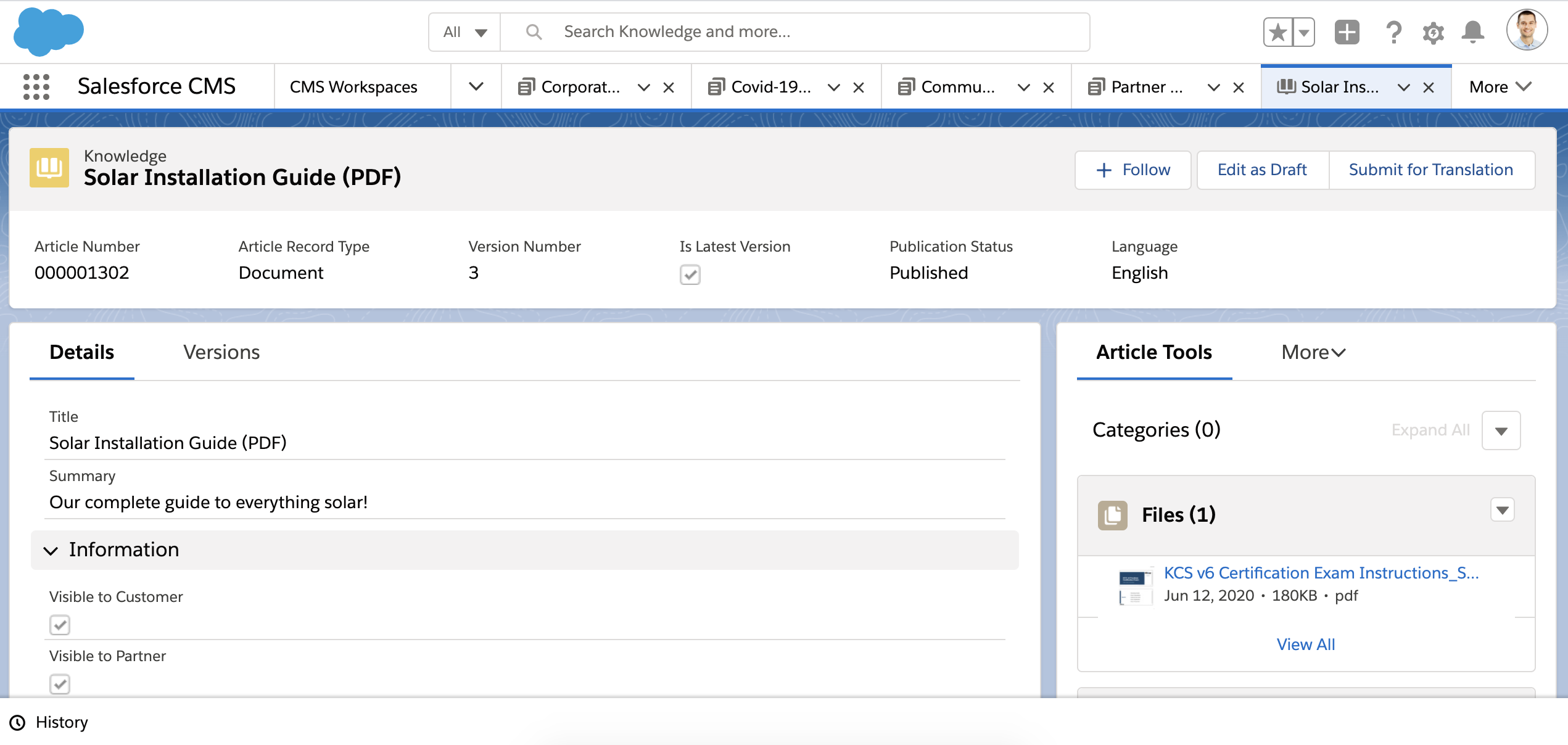Switch to the Partner ... workspace tab
This screenshot has height=745, width=1568.
[1147, 87]
